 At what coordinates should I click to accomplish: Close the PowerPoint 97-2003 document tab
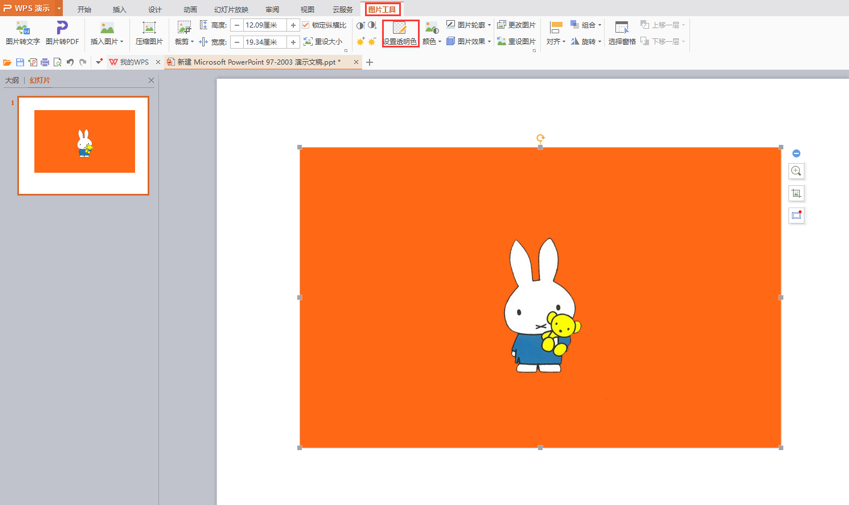(x=356, y=62)
